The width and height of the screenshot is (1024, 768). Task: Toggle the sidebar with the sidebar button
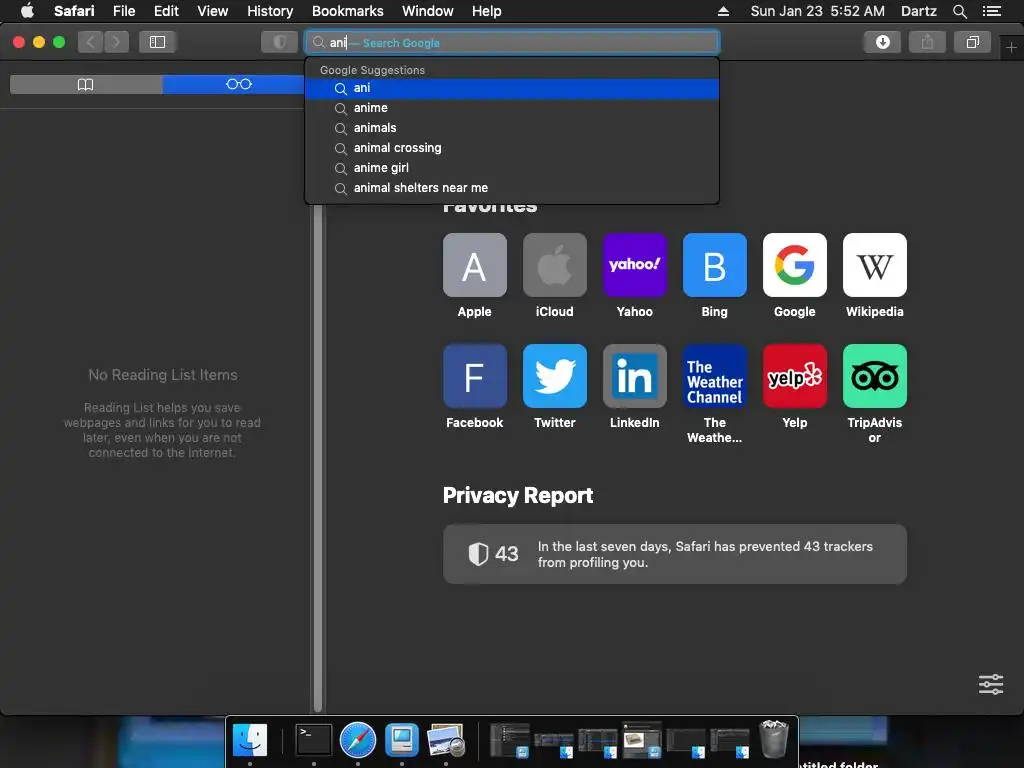pos(157,42)
